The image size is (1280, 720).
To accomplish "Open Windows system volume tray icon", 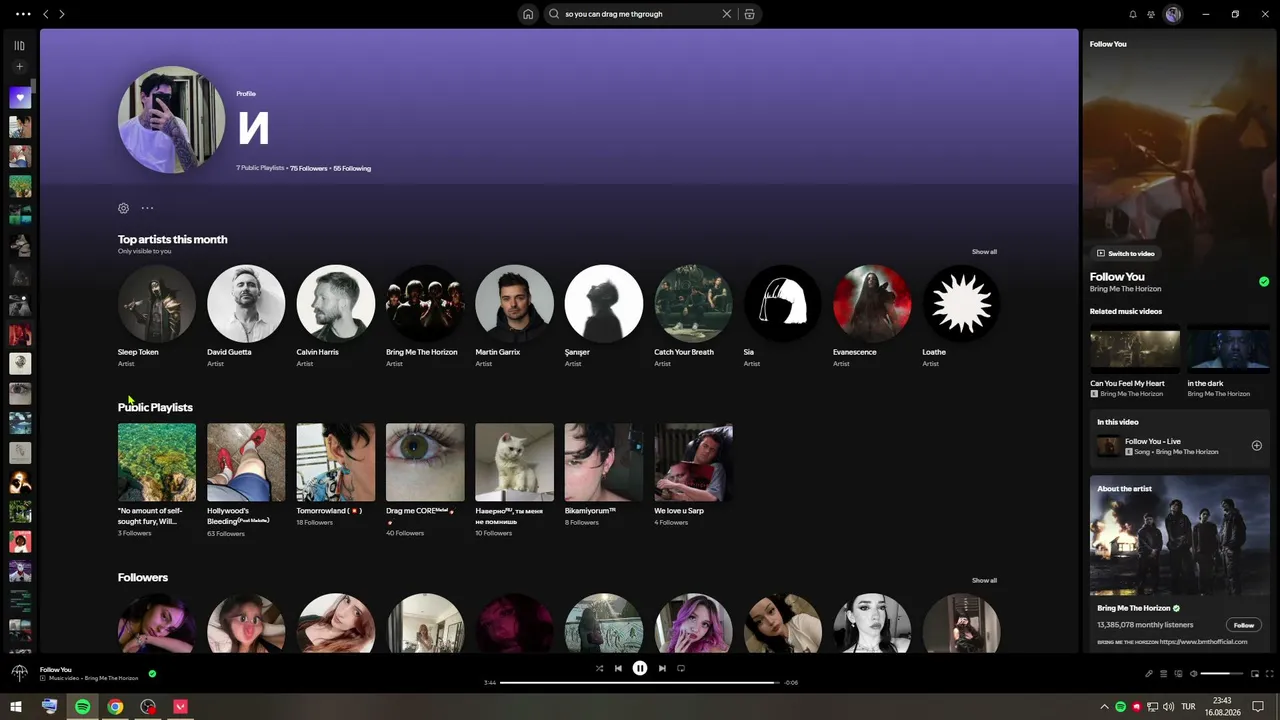I will [x=1167, y=707].
